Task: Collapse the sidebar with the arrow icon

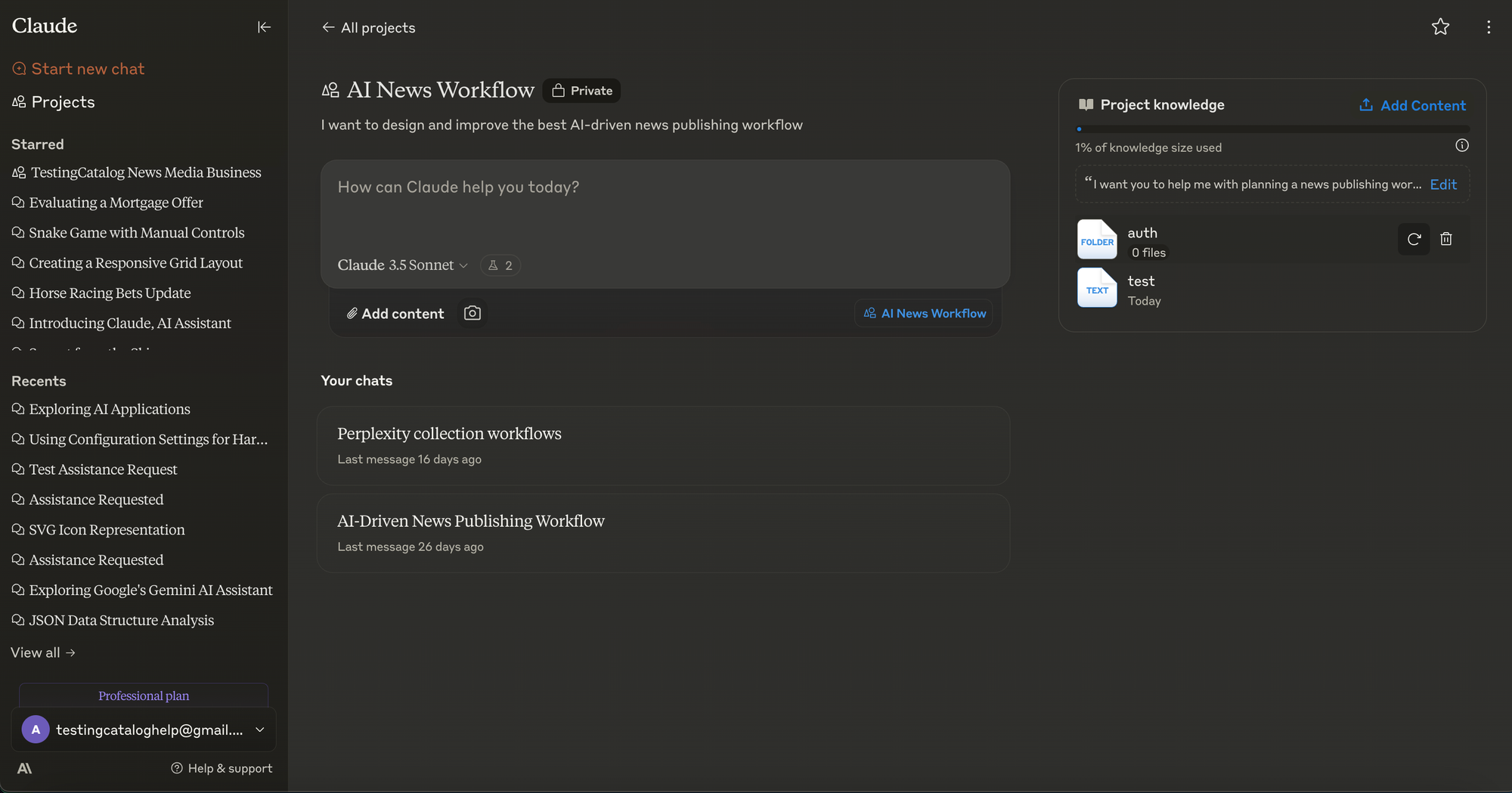Action: [264, 27]
